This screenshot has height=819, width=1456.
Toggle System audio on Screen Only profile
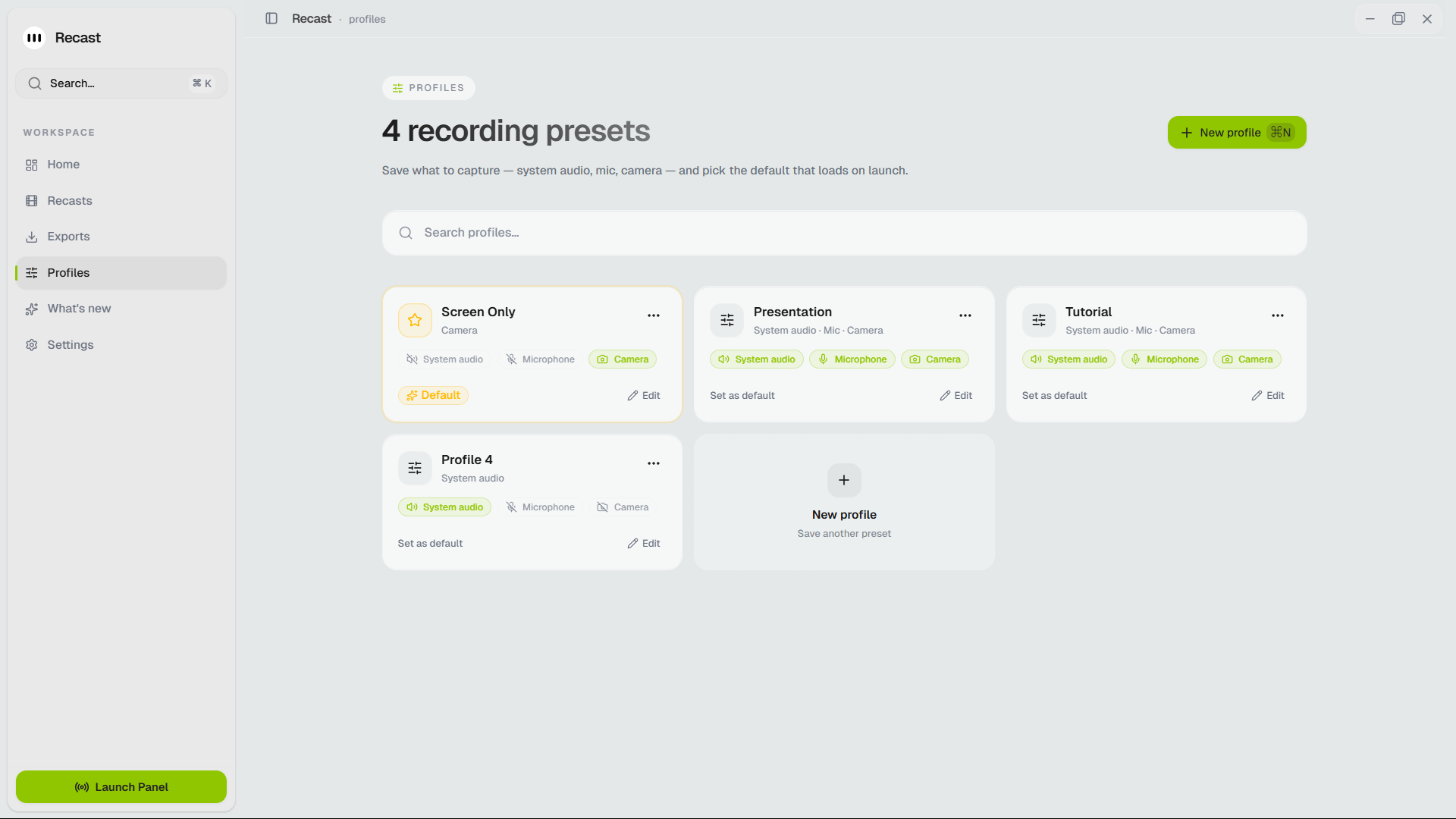pos(444,359)
